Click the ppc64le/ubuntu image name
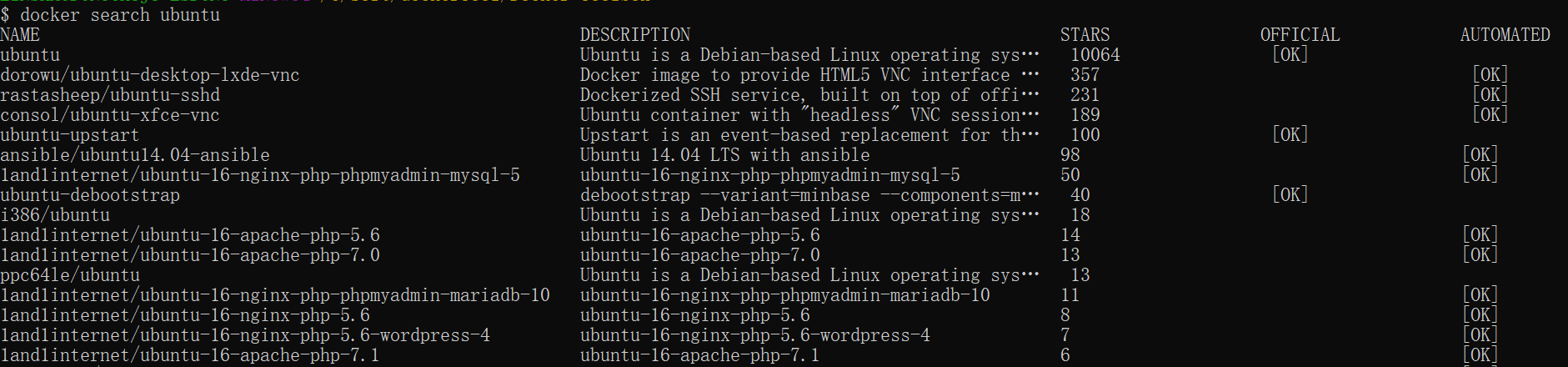 (70, 275)
